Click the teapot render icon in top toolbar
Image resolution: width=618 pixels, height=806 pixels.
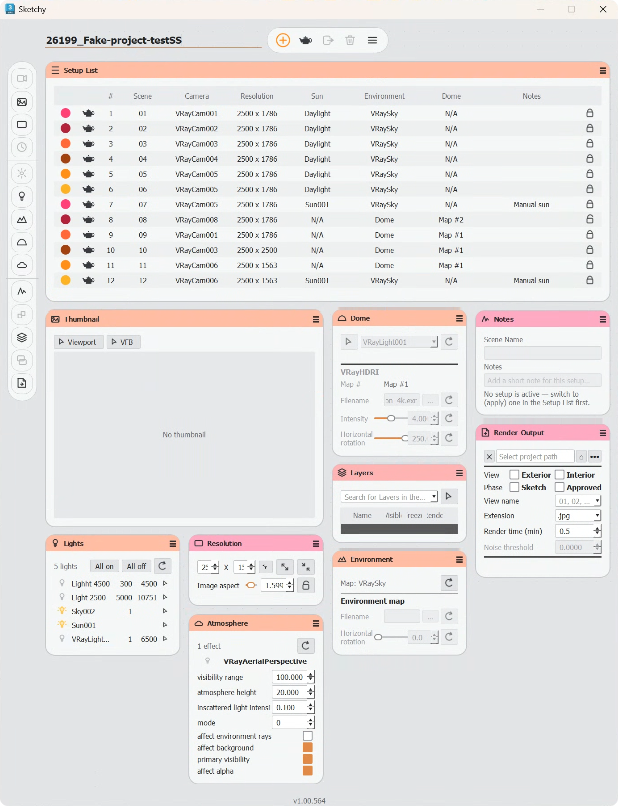305,40
